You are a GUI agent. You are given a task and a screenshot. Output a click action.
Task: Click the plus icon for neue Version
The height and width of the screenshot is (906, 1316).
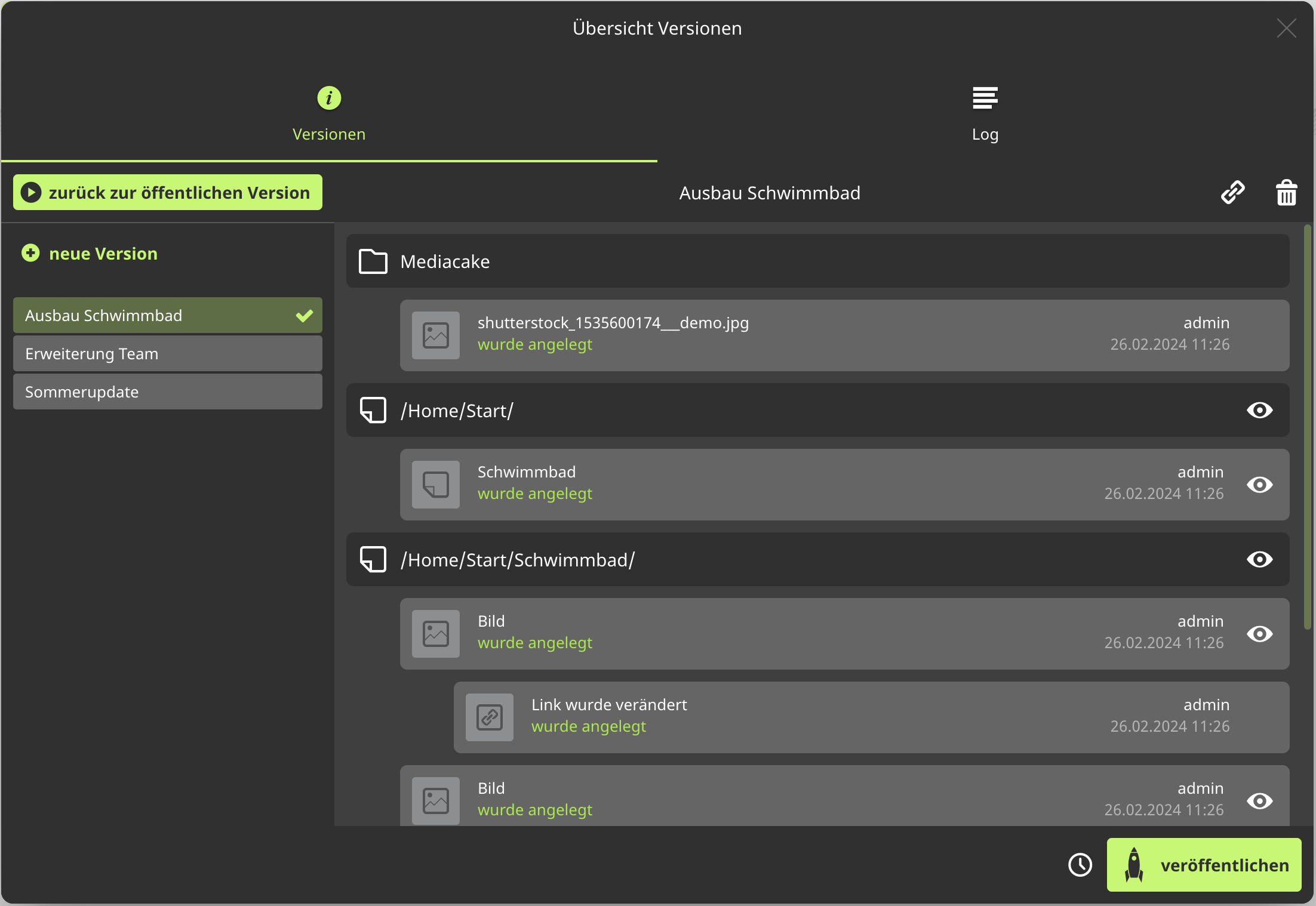coord(31,253)
